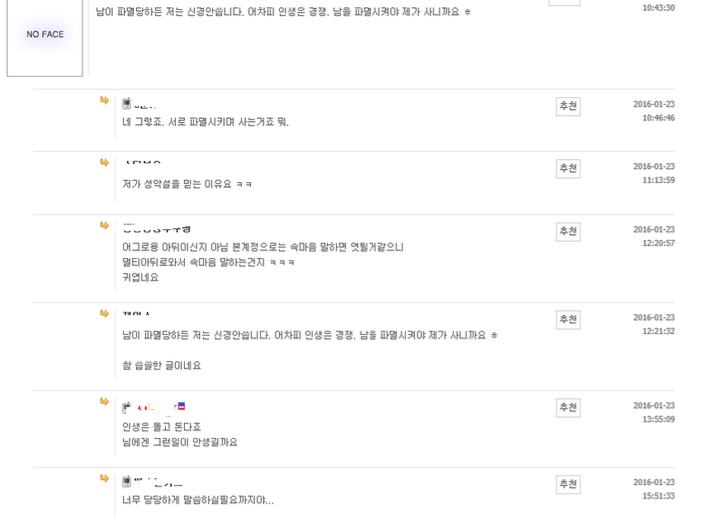Click the 2016-01-23 12:20:57 timestamp
Screen dimensions: 720x527
[x=653, y=236]
